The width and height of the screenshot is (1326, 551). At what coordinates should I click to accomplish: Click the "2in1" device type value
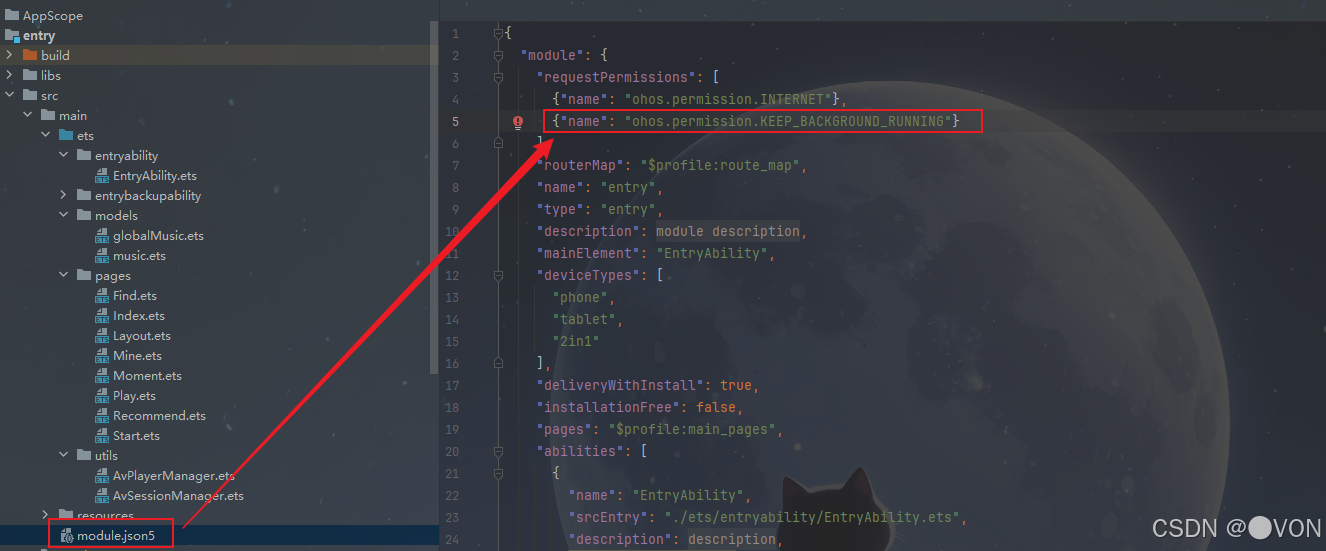576,341
